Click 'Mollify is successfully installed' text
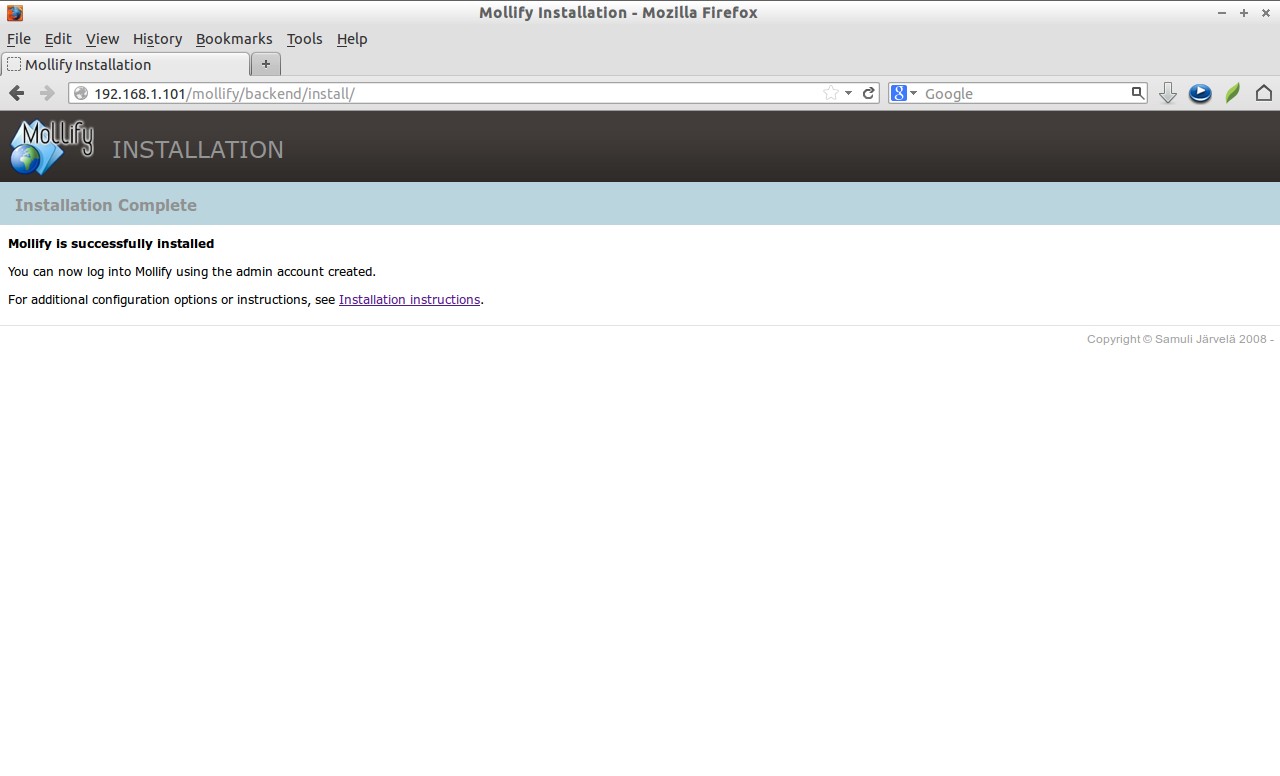Screen dimensions: 1280x776 click(x=111, y=243)
